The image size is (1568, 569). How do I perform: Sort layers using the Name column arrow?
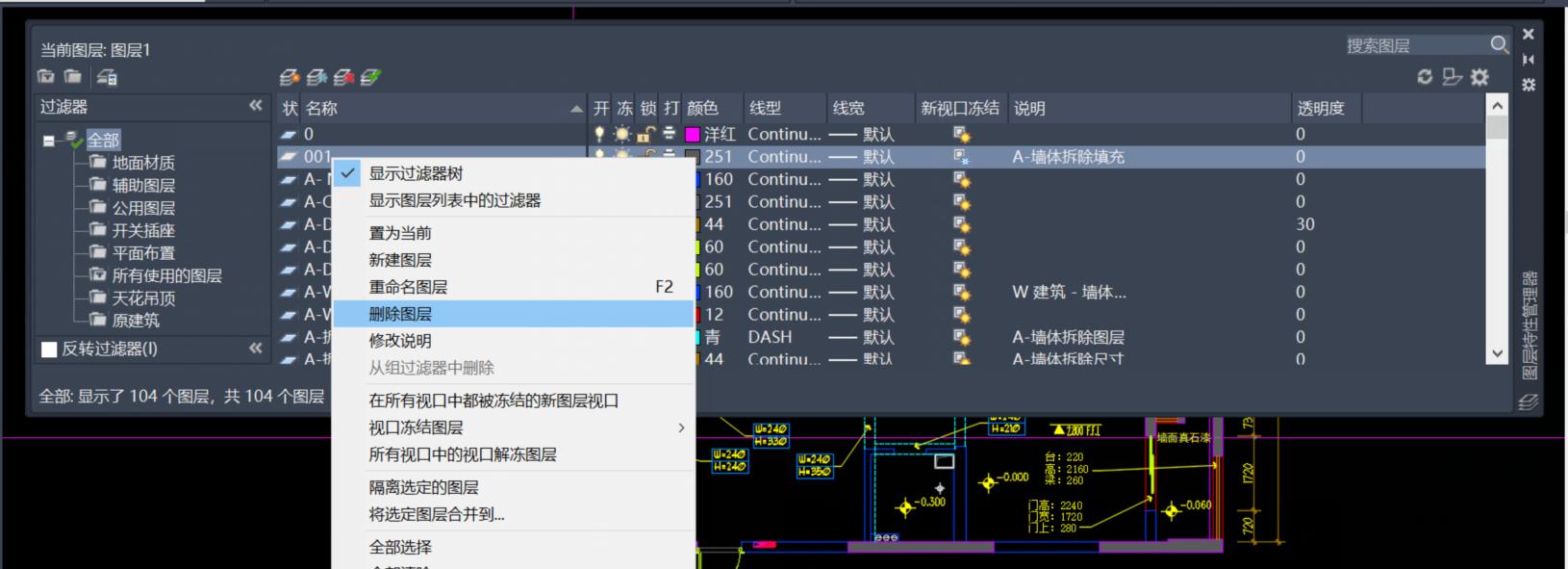[576, 109]
